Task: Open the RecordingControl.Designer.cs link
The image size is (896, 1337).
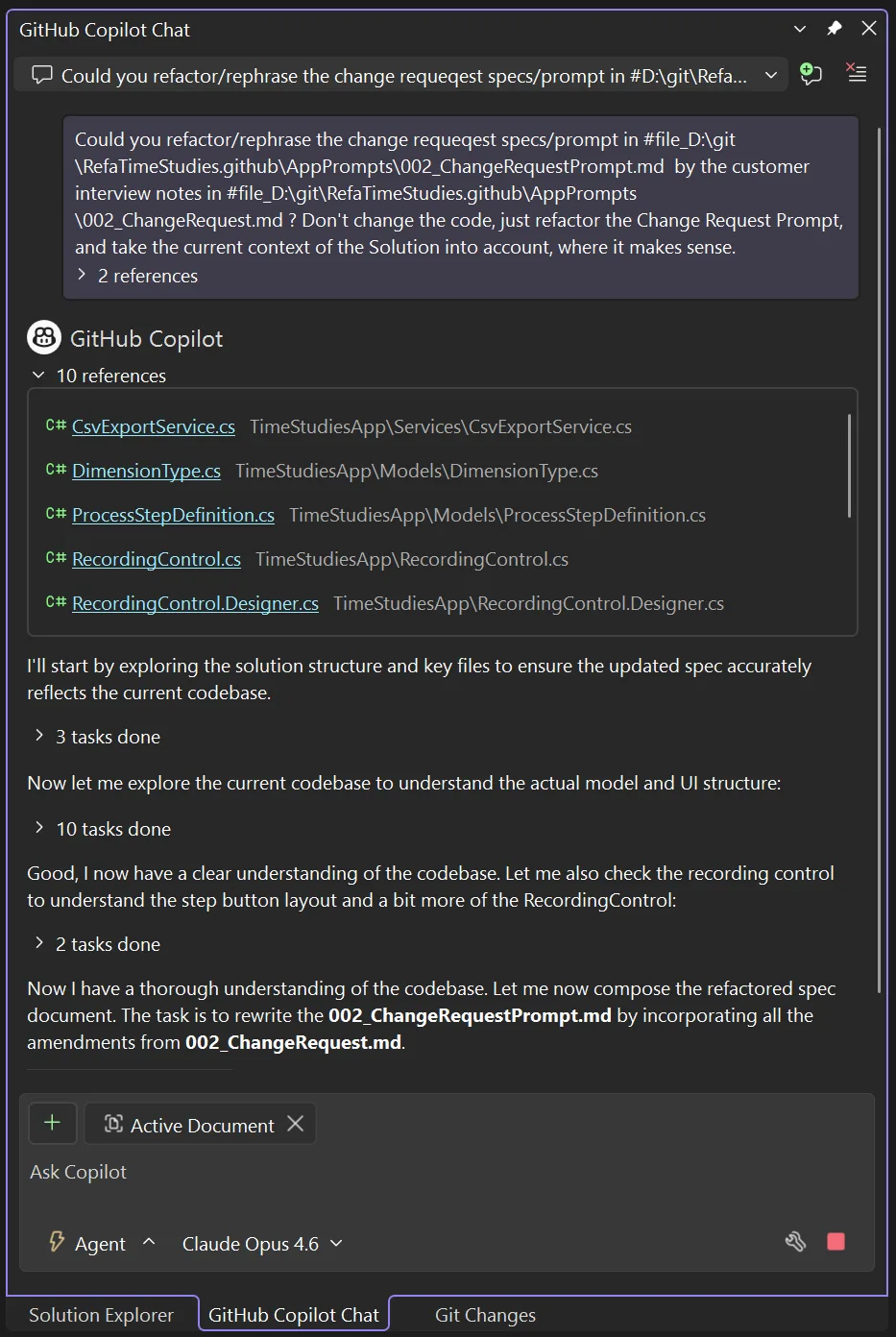Action: (x=195, y=603)
